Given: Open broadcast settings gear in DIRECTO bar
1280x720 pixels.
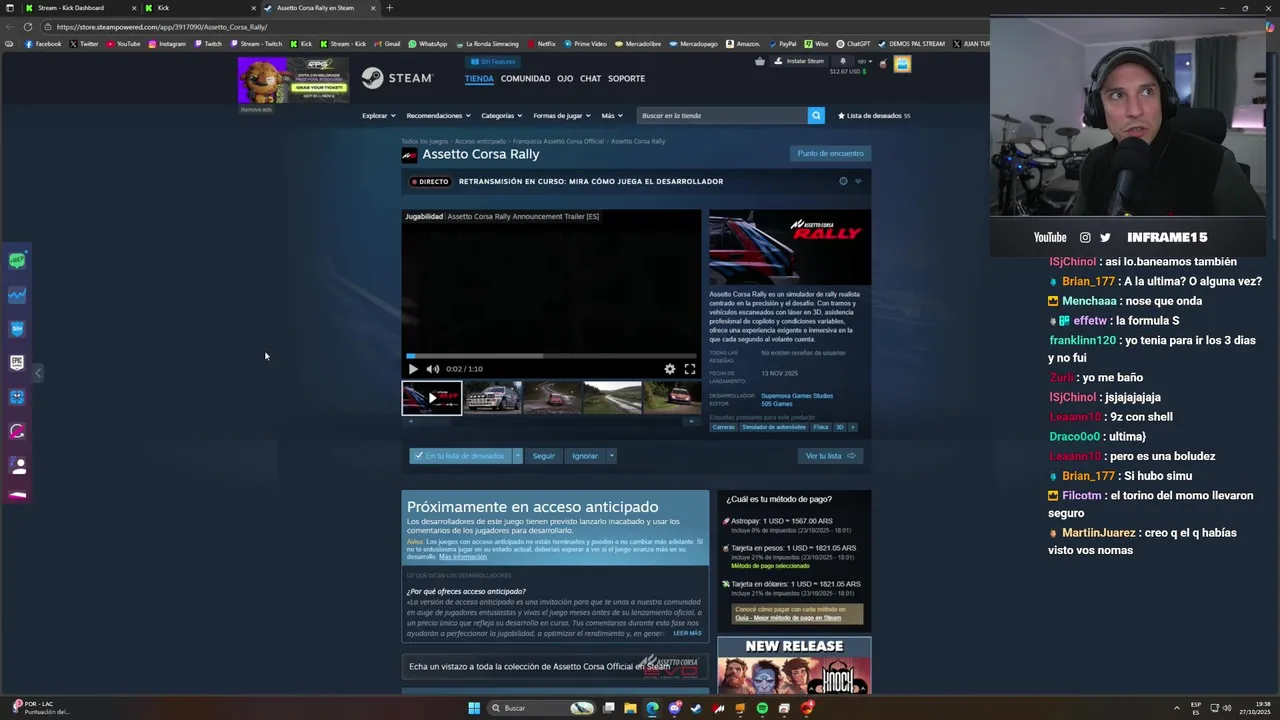Looking at the screenshot, I should pyautogui.click(x=843, y=181).
